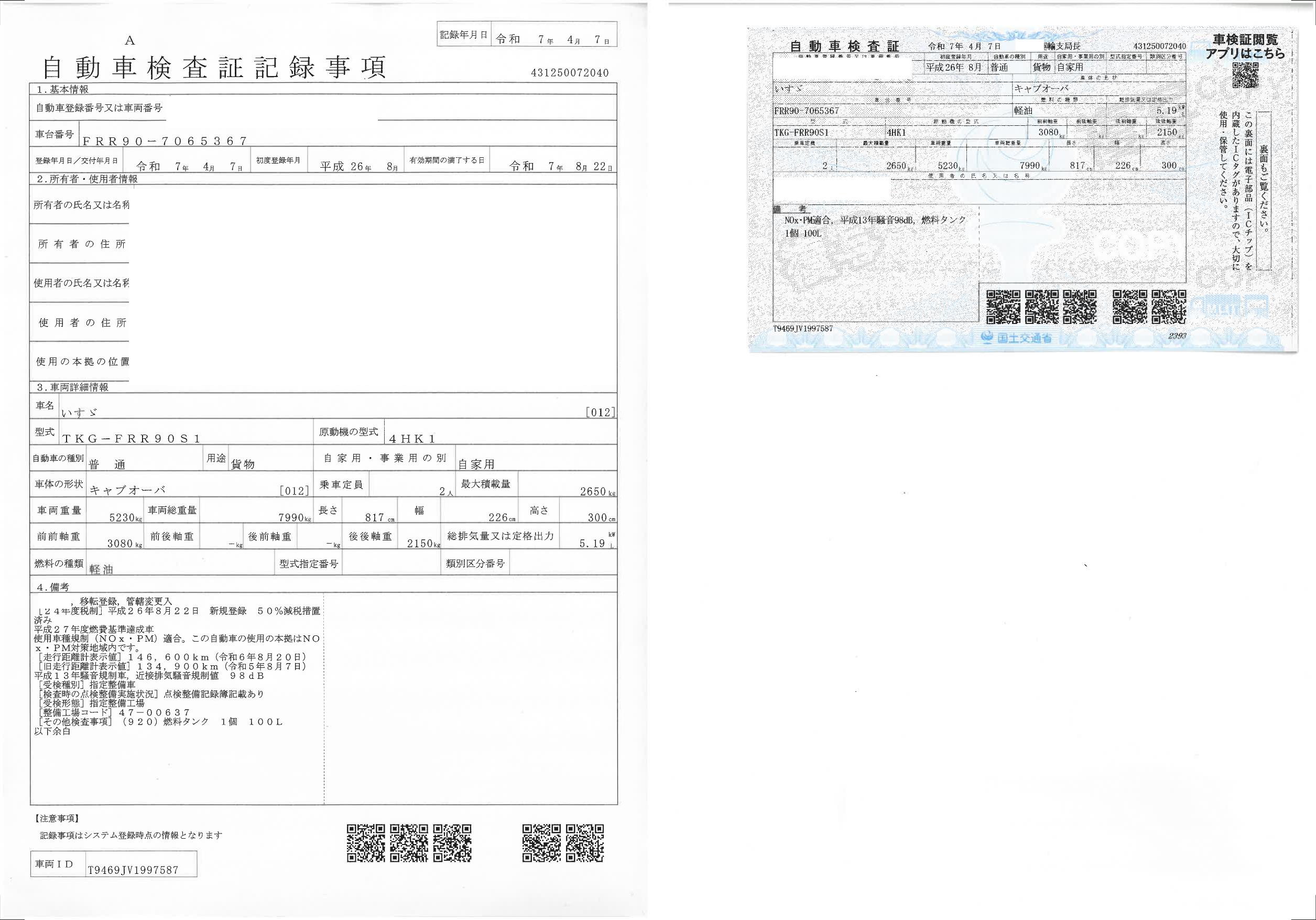
Task: Select 運輸支局長 on the certificate card
Action: tap(1061, 46)
